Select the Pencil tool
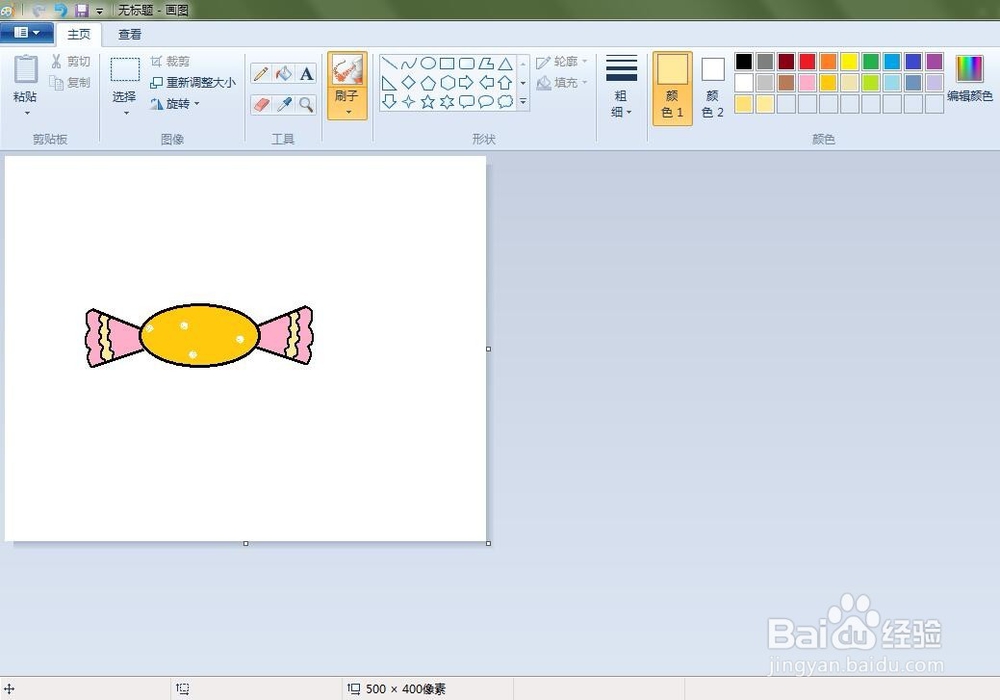Viewport: 1000px width, 700px height. (x=261, y=74)
